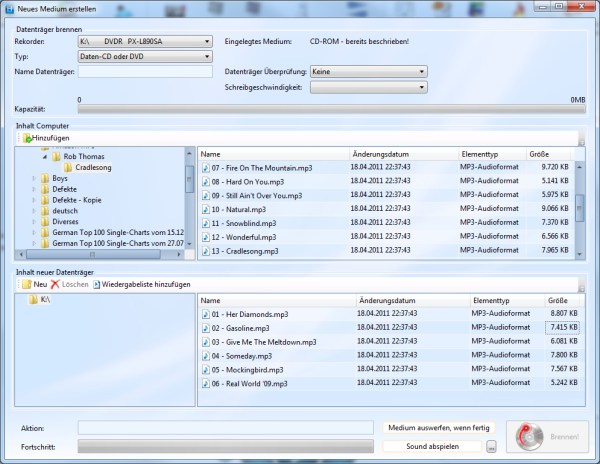Click Wiedergabeliste hinzufügen playlist icon

tap(97, 284)
